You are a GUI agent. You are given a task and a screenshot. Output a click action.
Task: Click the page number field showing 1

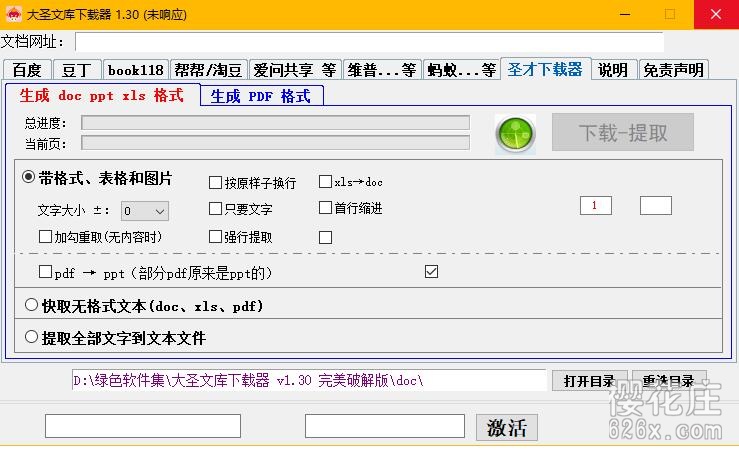(596, 205)
